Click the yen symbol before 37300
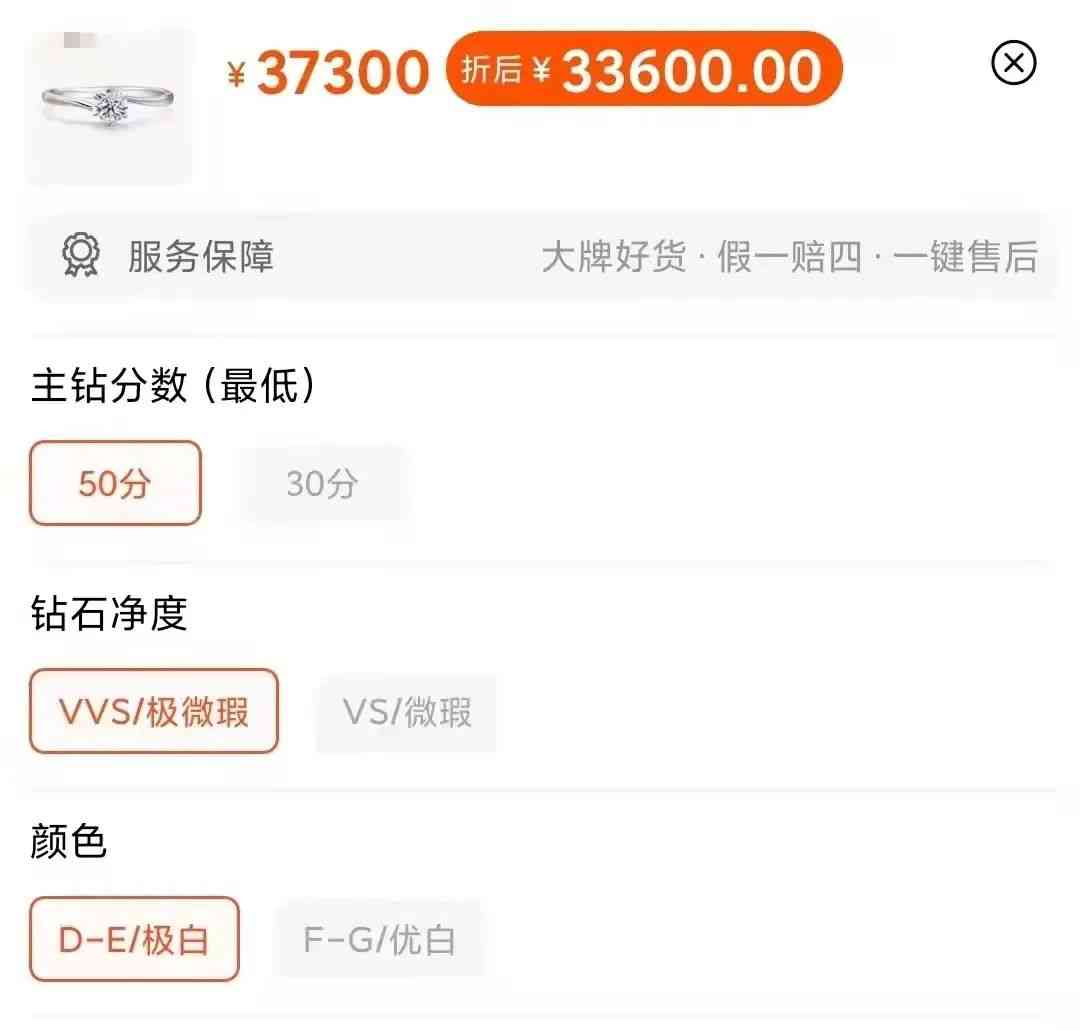This screenshot has height=1030, width=1080. click(x=237, y=75)
